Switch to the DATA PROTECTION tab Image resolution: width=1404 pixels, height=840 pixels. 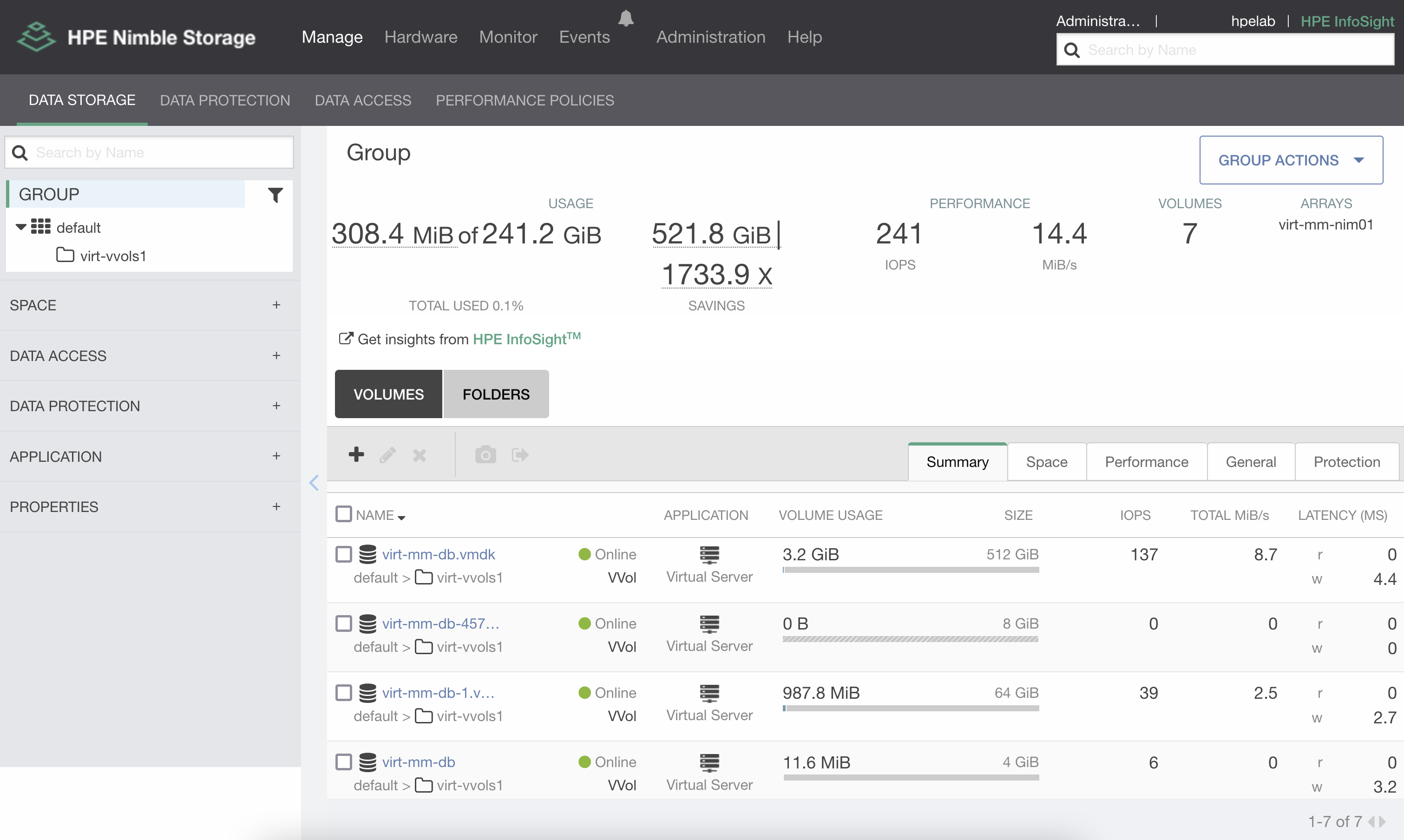coord(225,100)
